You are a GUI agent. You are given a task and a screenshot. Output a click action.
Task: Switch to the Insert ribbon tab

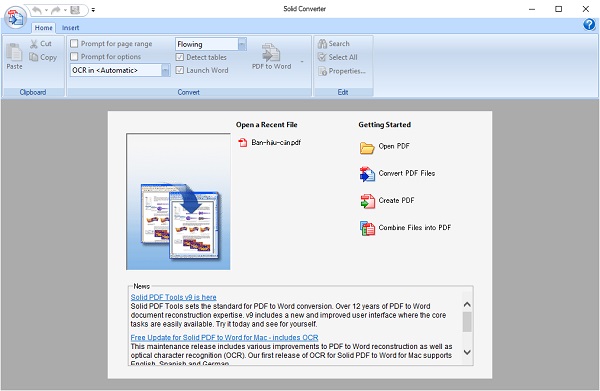[x=70, y=28]
